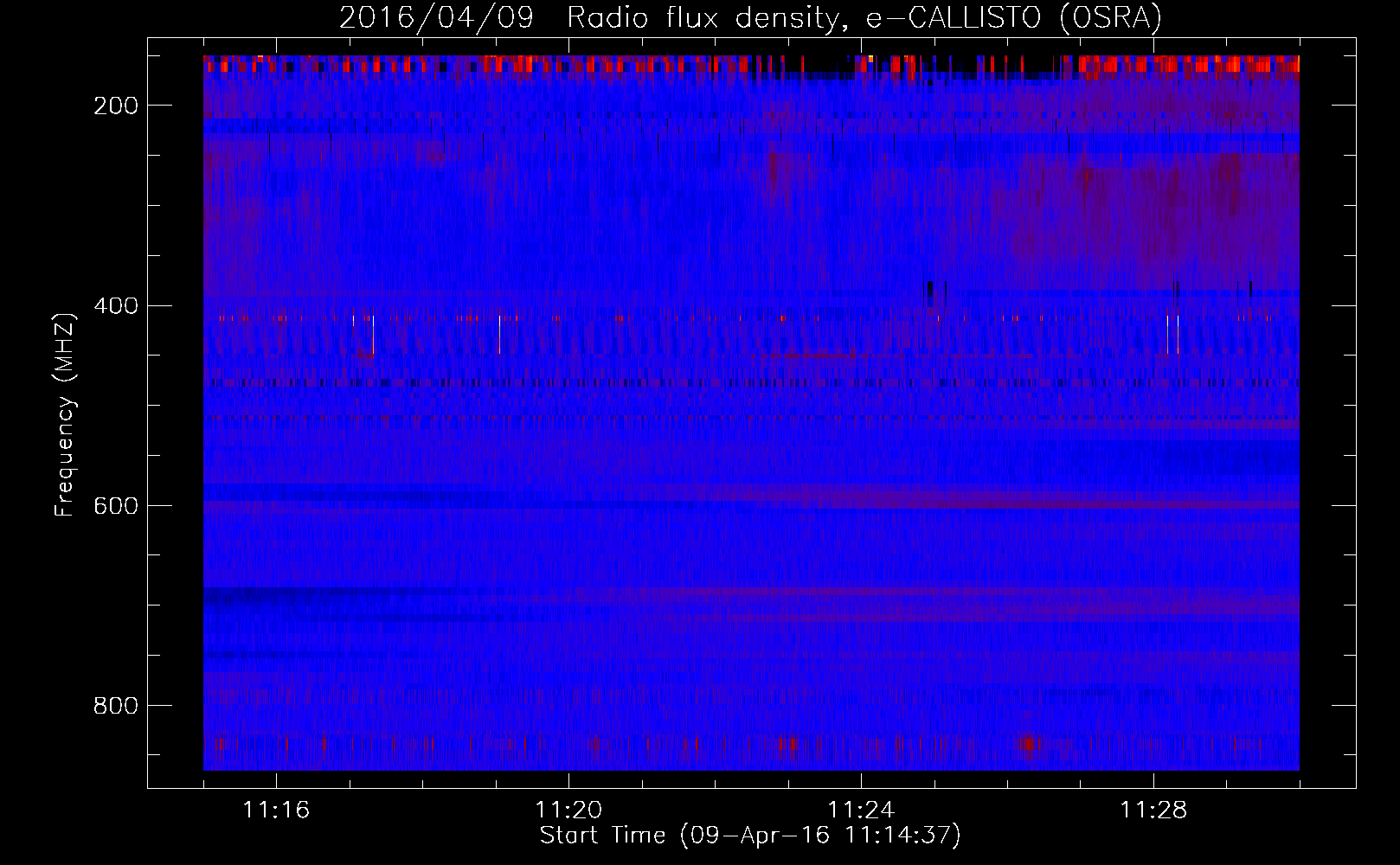This screenshot has width=1400, height=865.
Task: Click the plot title "2016/04/09 Radio flux density, e-CALLISTO (OSRA)"
Action: point(750,17)
